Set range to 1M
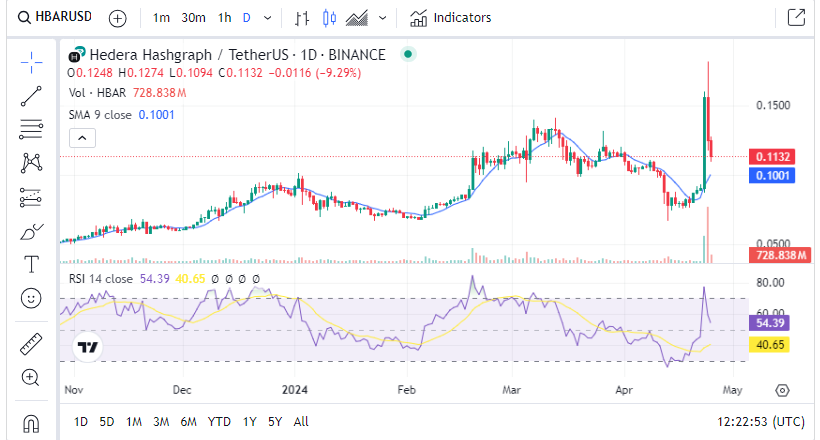This screenshot has height=440, width=820. point(134,422)
